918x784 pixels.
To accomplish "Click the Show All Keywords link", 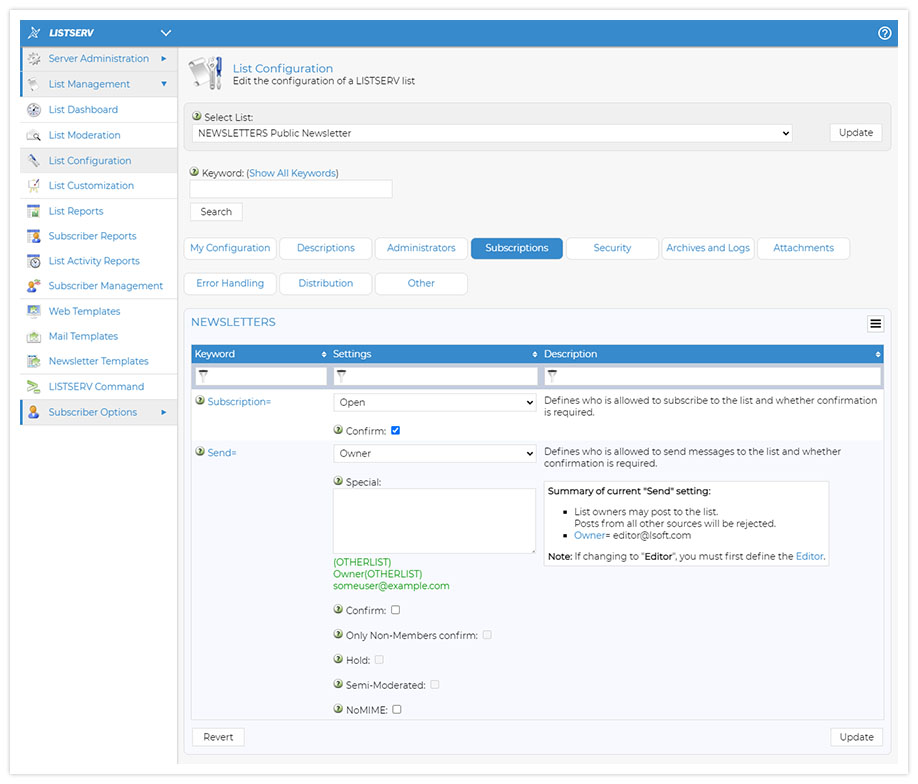I will pyautogui.click(x=293, y=173).
